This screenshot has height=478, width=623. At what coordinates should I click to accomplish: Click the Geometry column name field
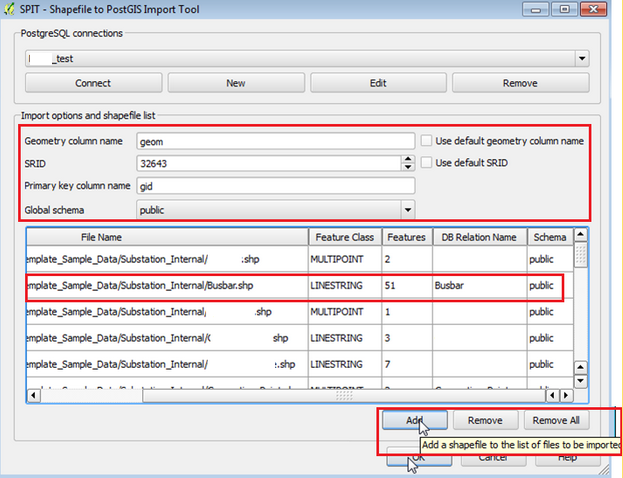[276, 141]
